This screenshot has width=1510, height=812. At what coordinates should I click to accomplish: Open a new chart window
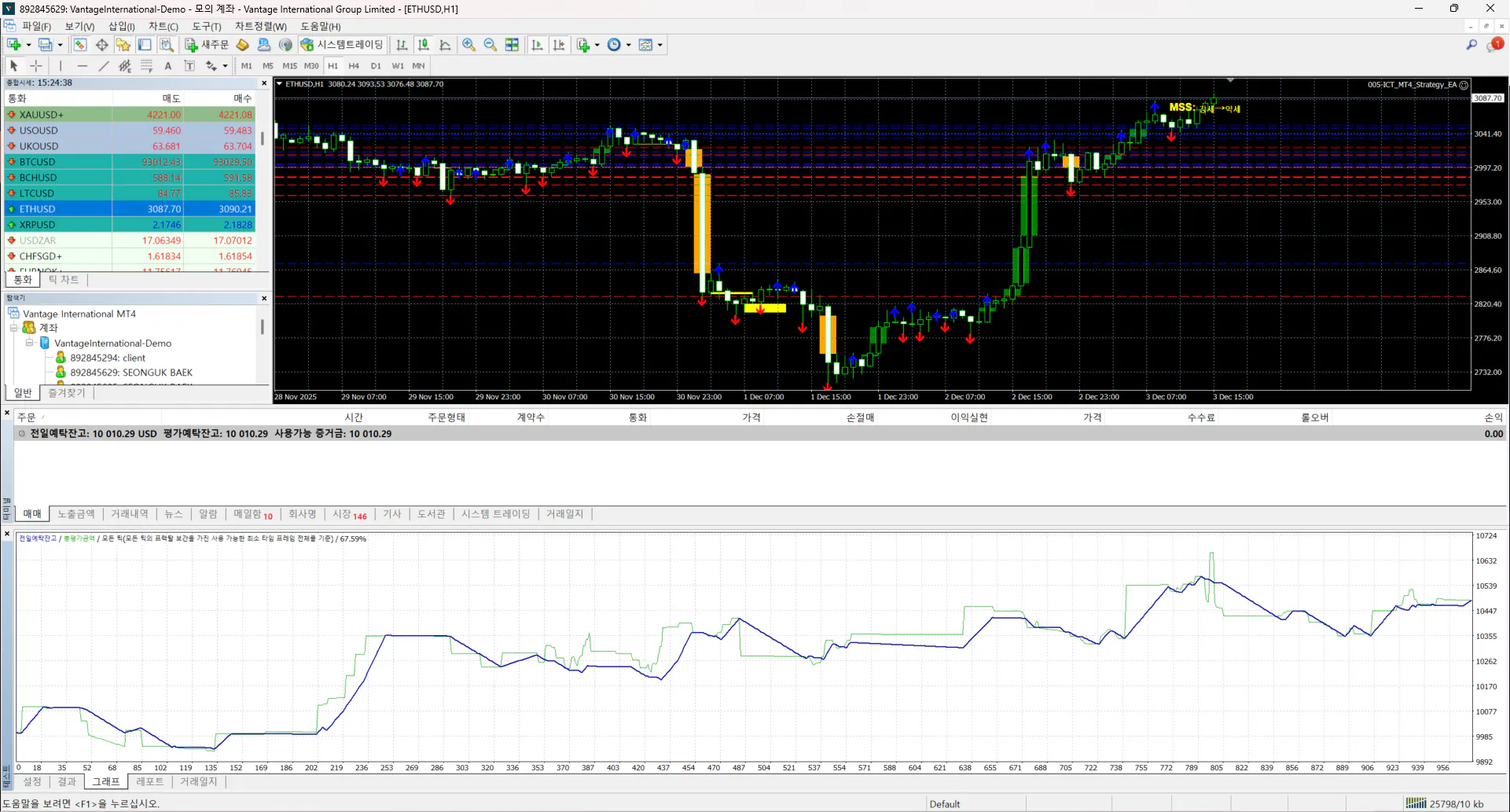coord(14,45)
